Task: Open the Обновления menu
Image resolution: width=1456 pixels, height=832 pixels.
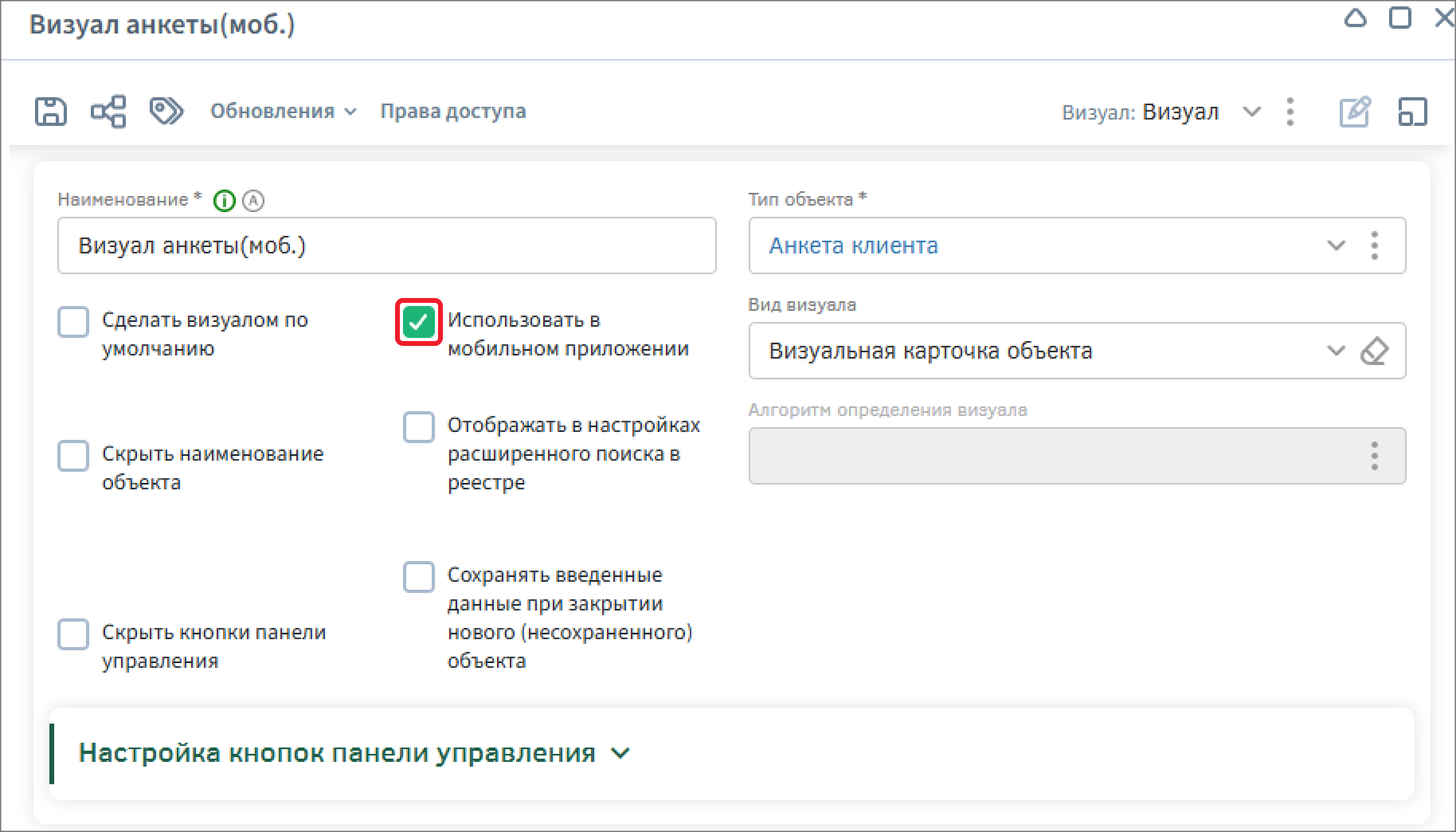Action: click(x=283, y=112)
